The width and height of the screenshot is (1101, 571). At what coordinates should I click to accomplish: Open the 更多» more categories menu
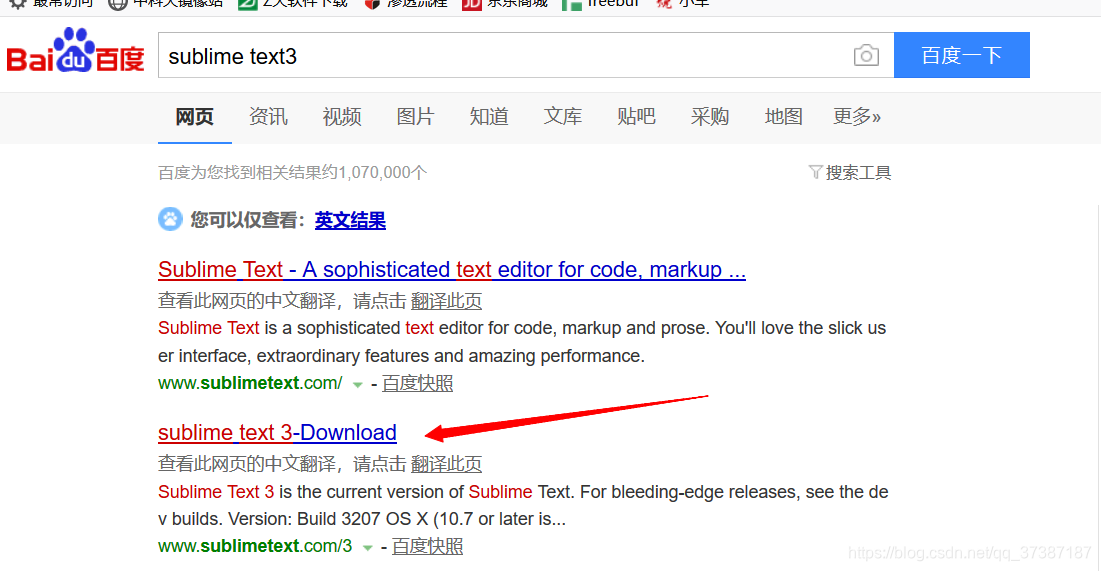[857, 116]
